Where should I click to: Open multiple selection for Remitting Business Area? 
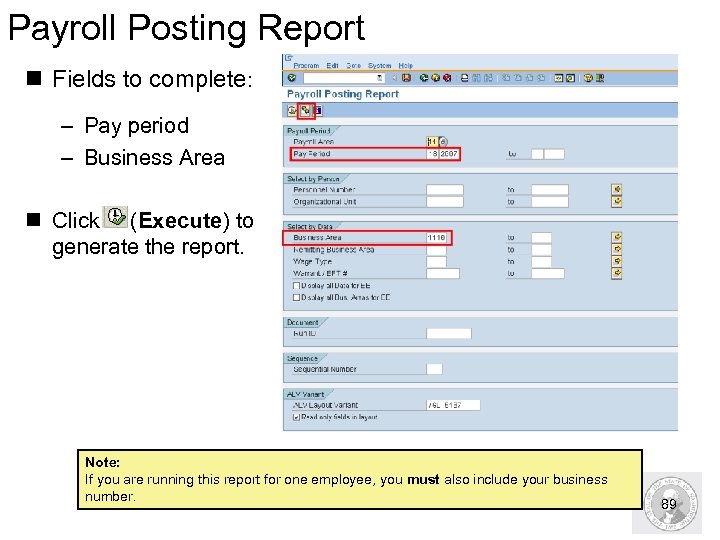617,249
